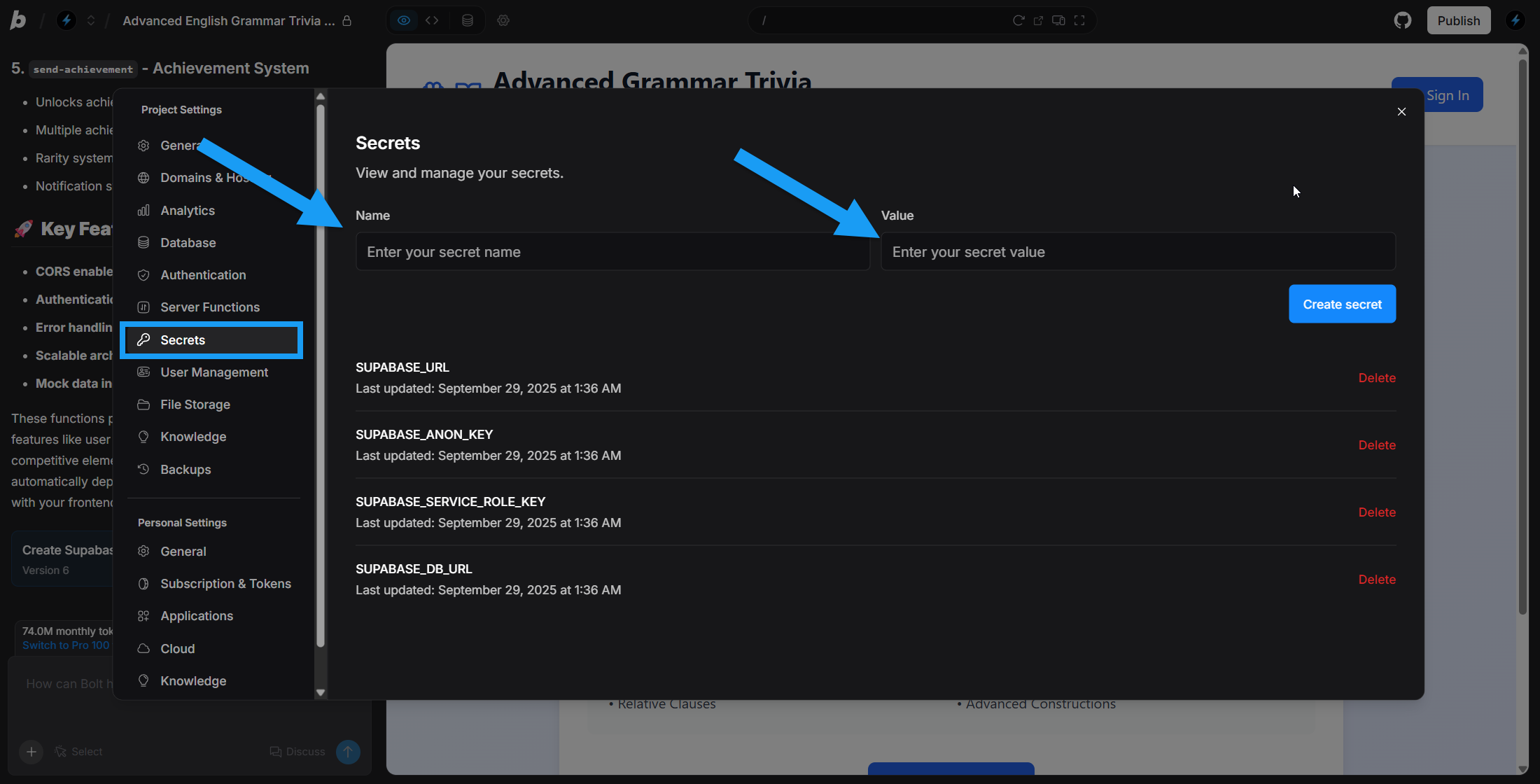Toggle the responsive device preview icon
The image size is (1540, 784).
[x=1058, y=20]
